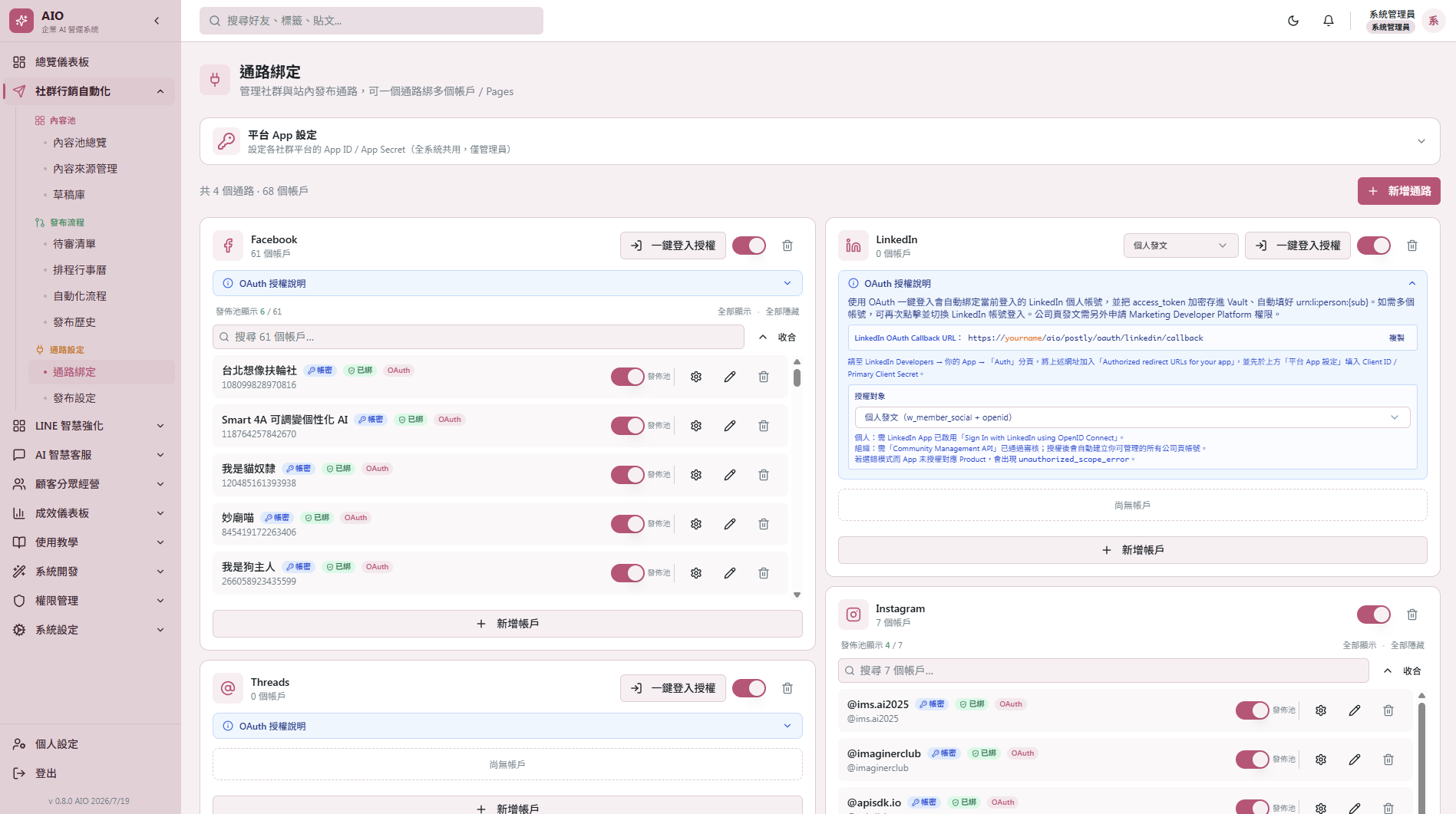Open 總覽儀表板 in sidebar
Viewport: 1456px width, 814px height.
coord(89,62)
